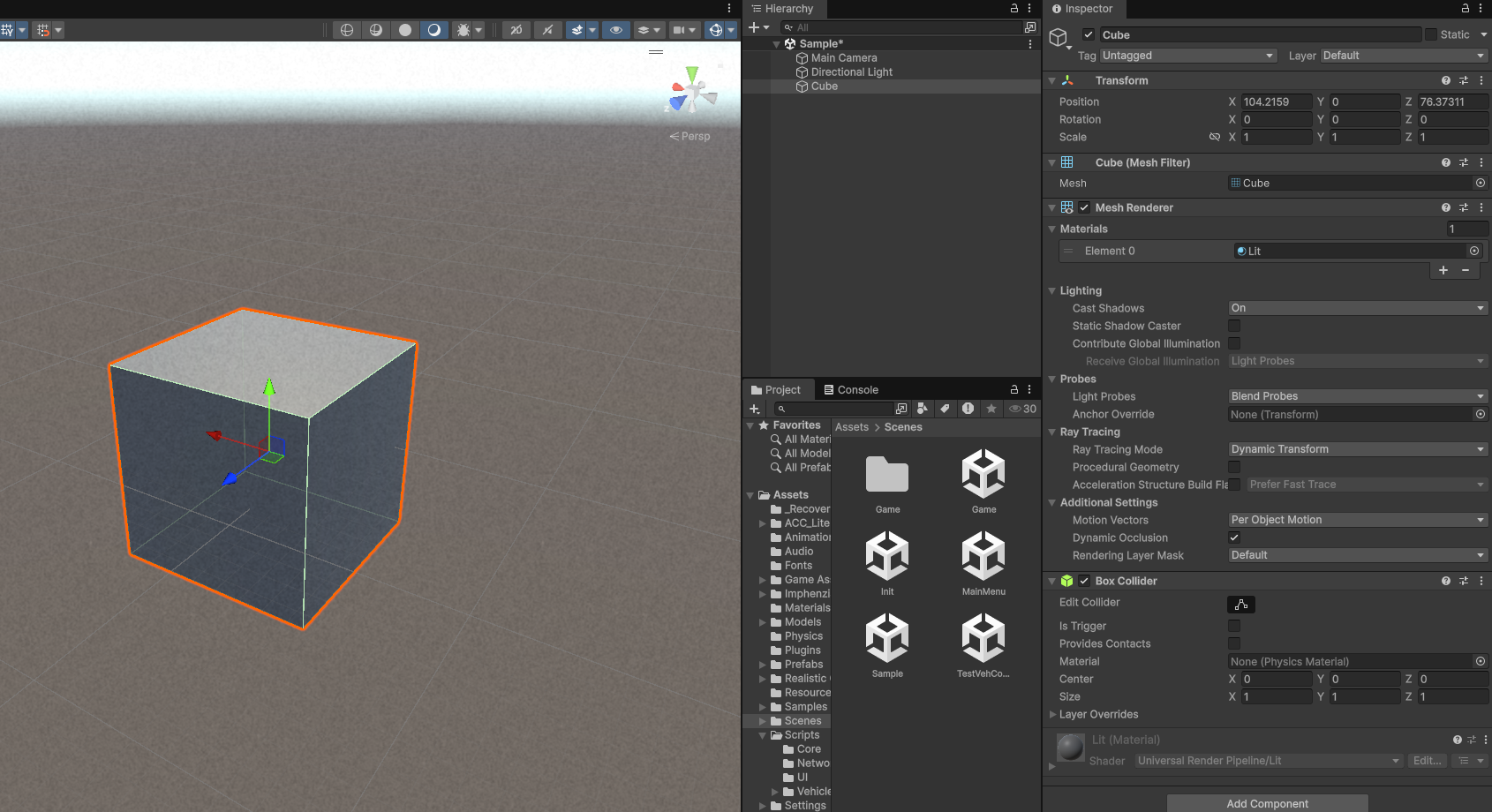Click the orientation gizmo in Scene view
The image size is (1492, 812).
[691, 91]
